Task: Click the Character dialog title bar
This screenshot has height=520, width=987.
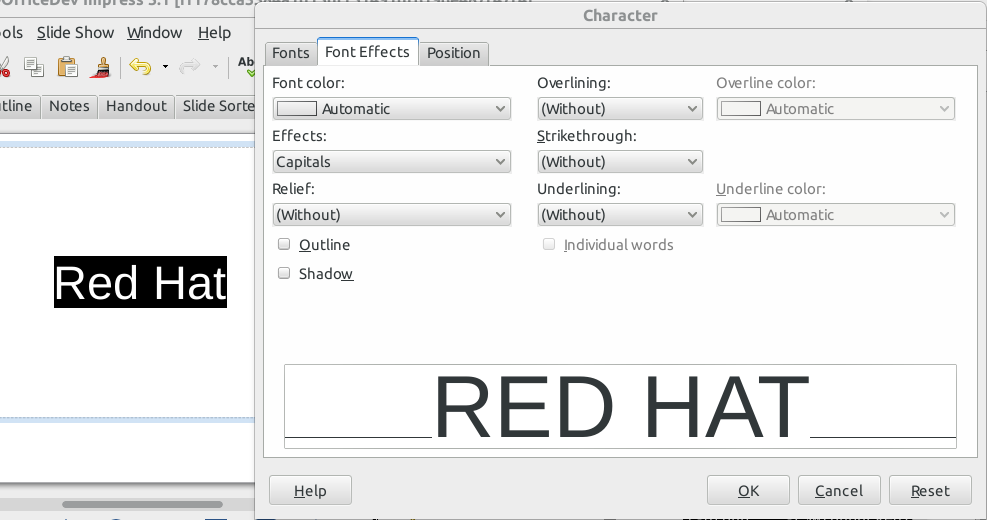Action: pos(620,15)
